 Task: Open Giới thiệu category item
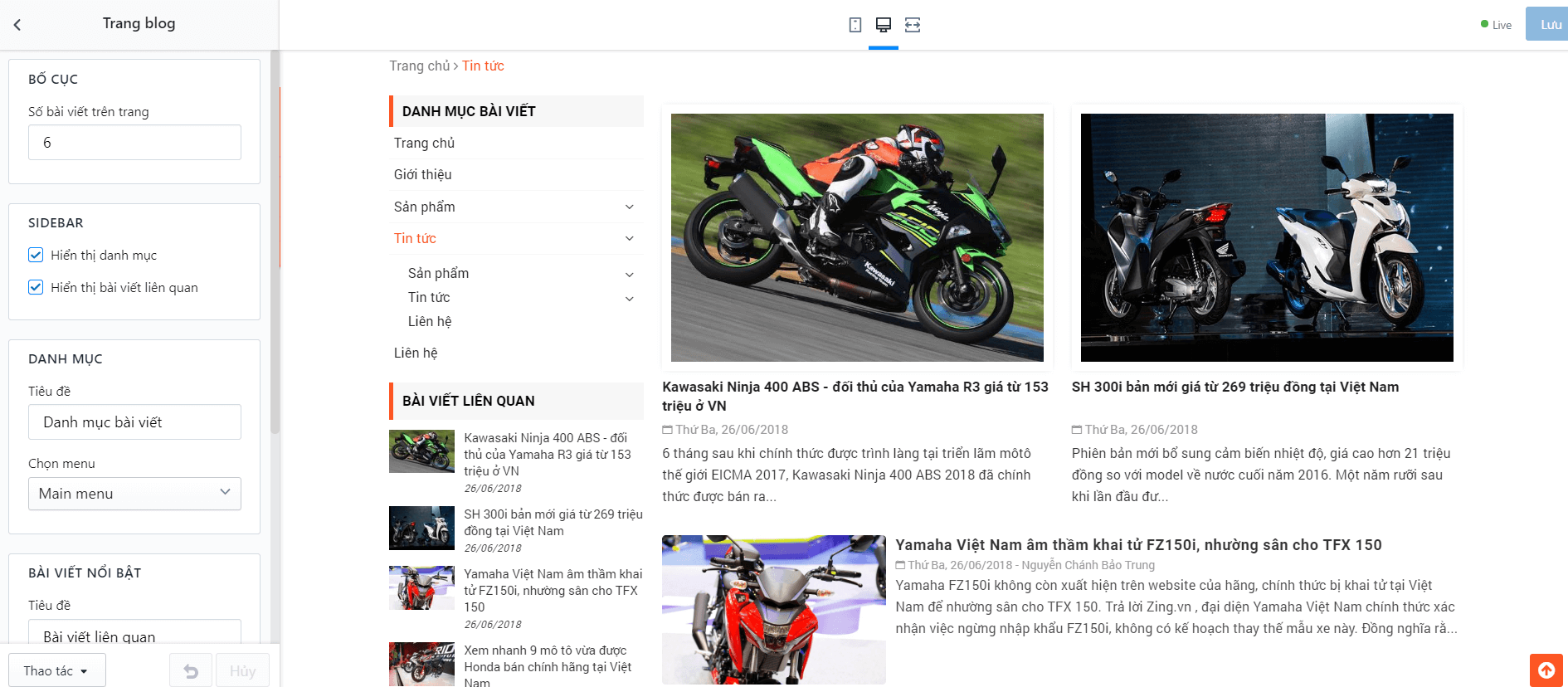423,174
